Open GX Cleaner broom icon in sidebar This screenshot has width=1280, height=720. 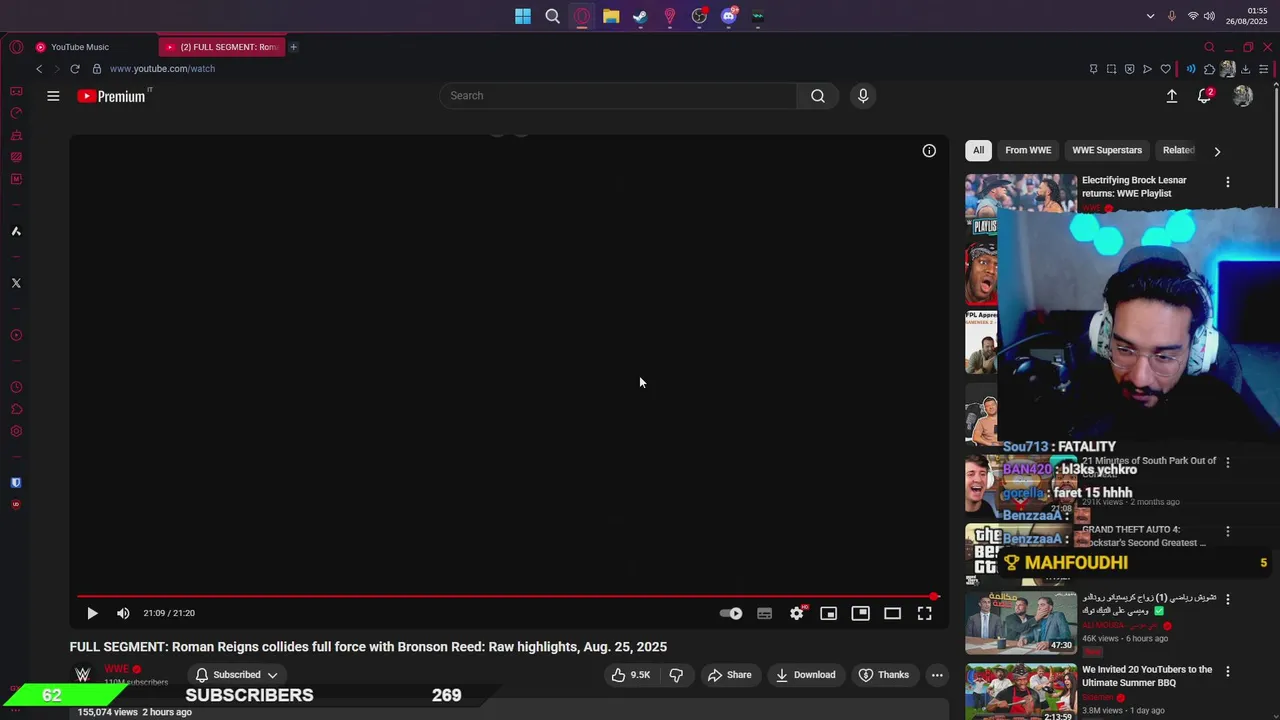[16, 135]
